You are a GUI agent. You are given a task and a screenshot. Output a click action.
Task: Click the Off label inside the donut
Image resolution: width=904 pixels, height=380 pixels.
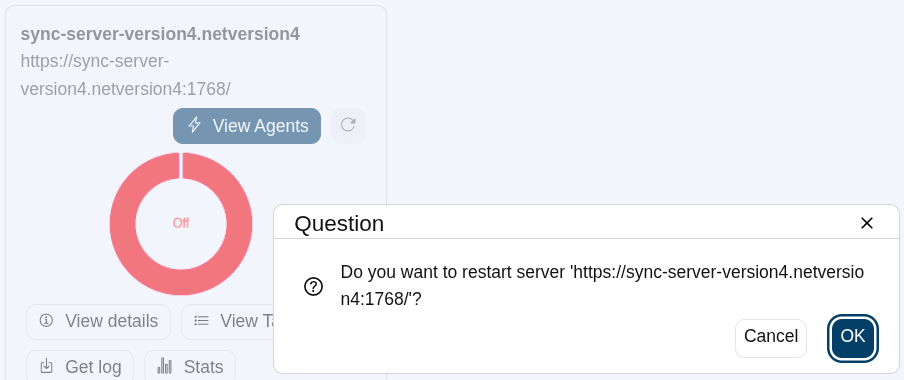click(181, 223)
